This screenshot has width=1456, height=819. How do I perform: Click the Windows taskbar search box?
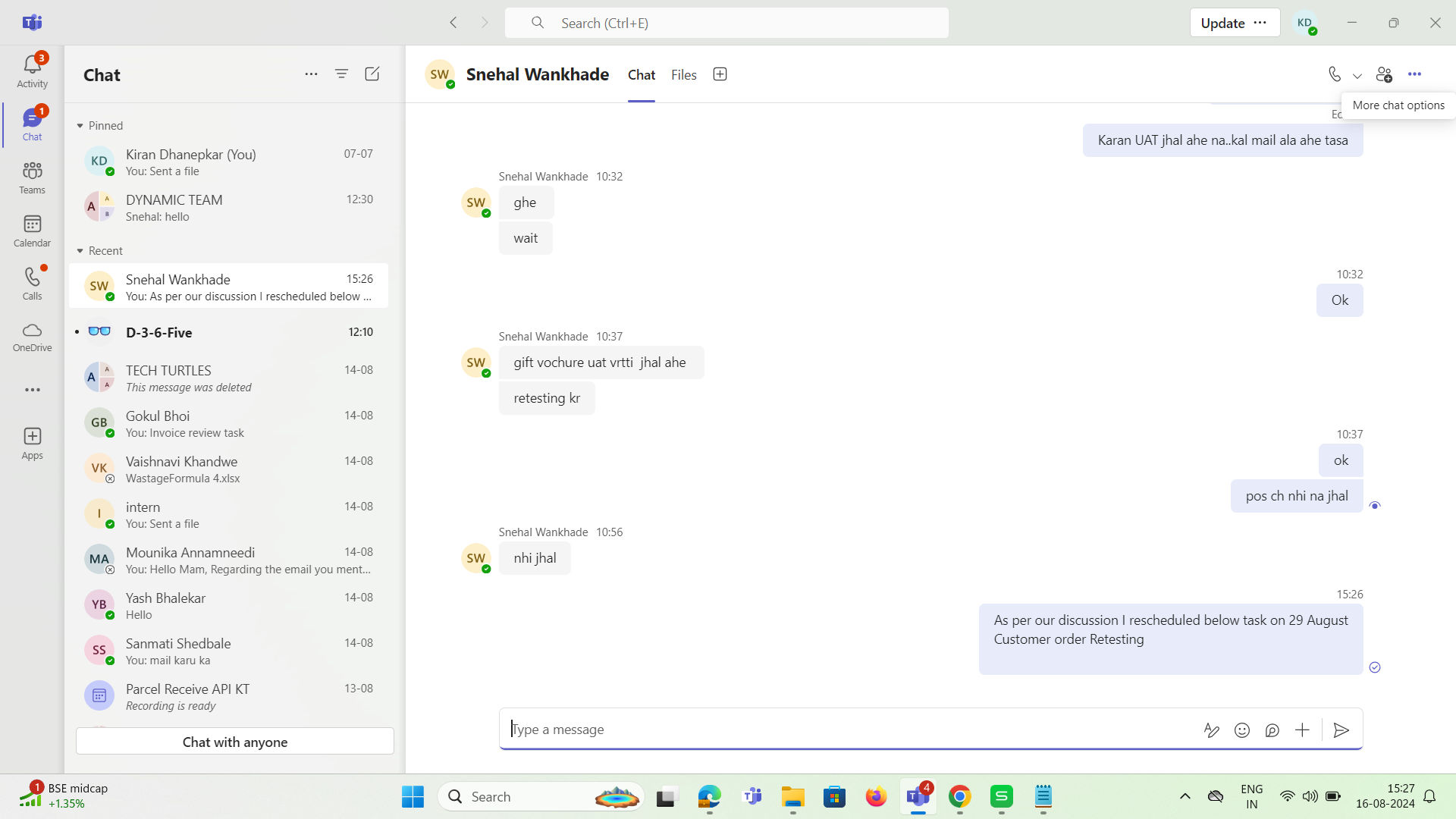541,797
